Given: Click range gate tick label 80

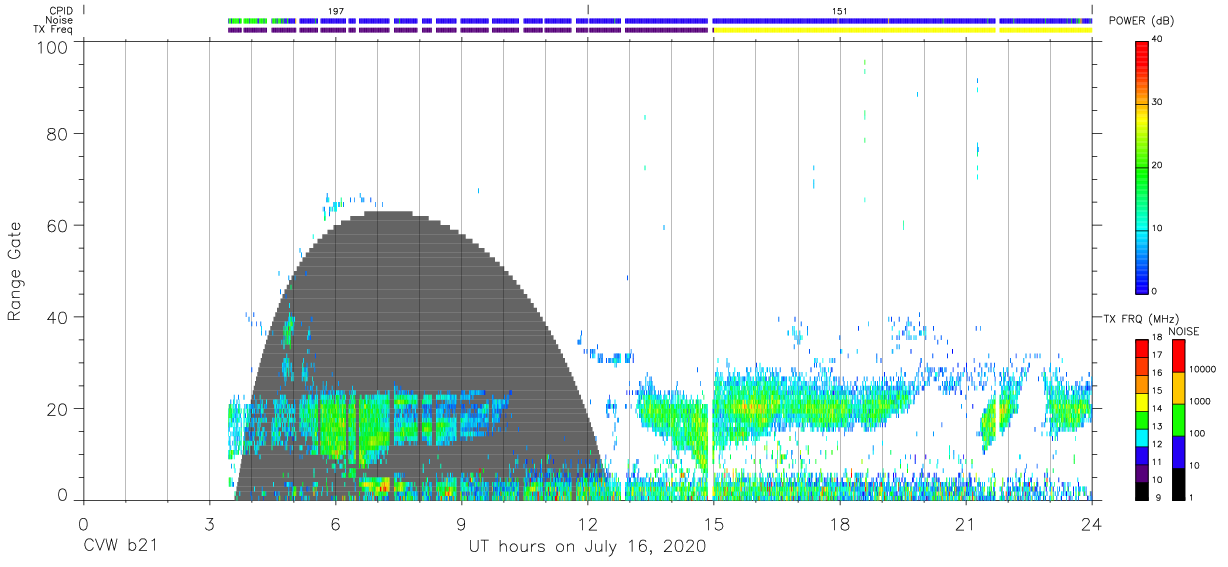Looking at the screenshot, I should 58,133.
